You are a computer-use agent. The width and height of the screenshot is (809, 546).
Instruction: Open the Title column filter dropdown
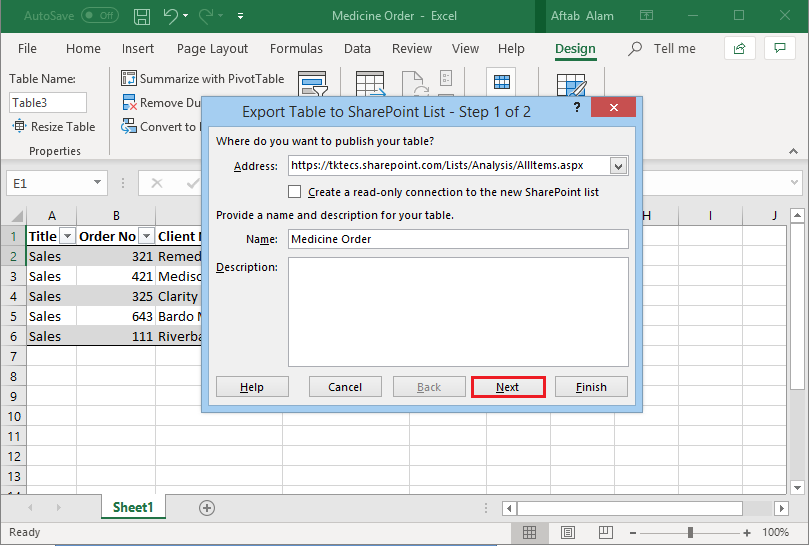tap(68, 237)
